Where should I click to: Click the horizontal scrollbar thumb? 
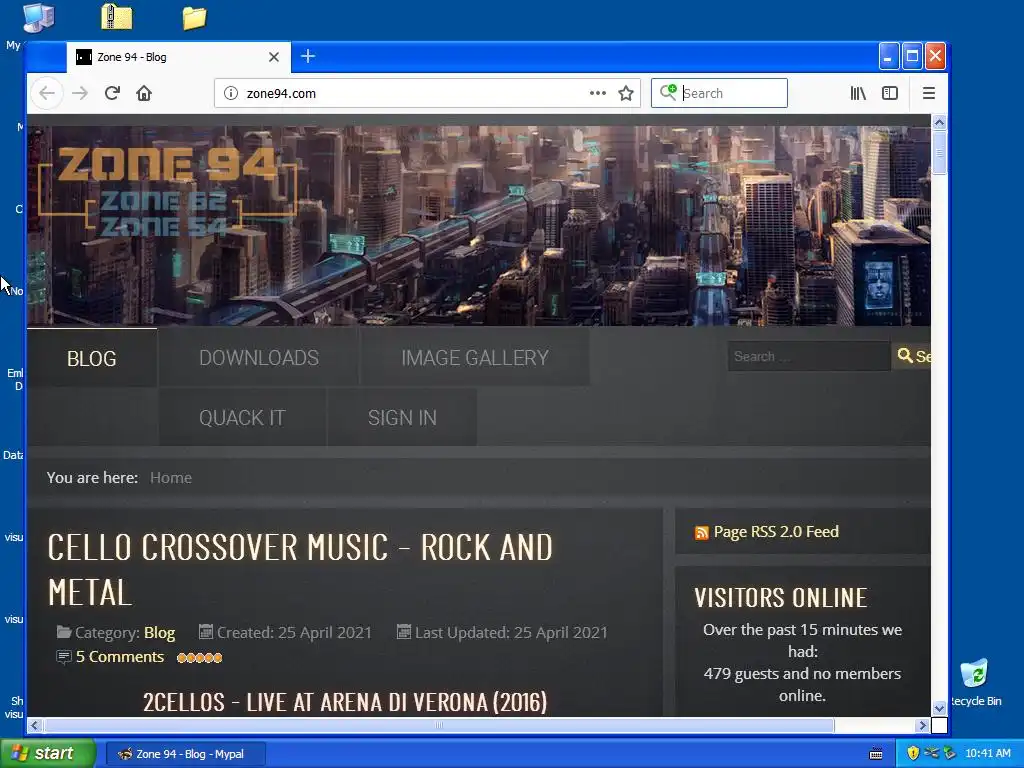[x=439, y=725]
